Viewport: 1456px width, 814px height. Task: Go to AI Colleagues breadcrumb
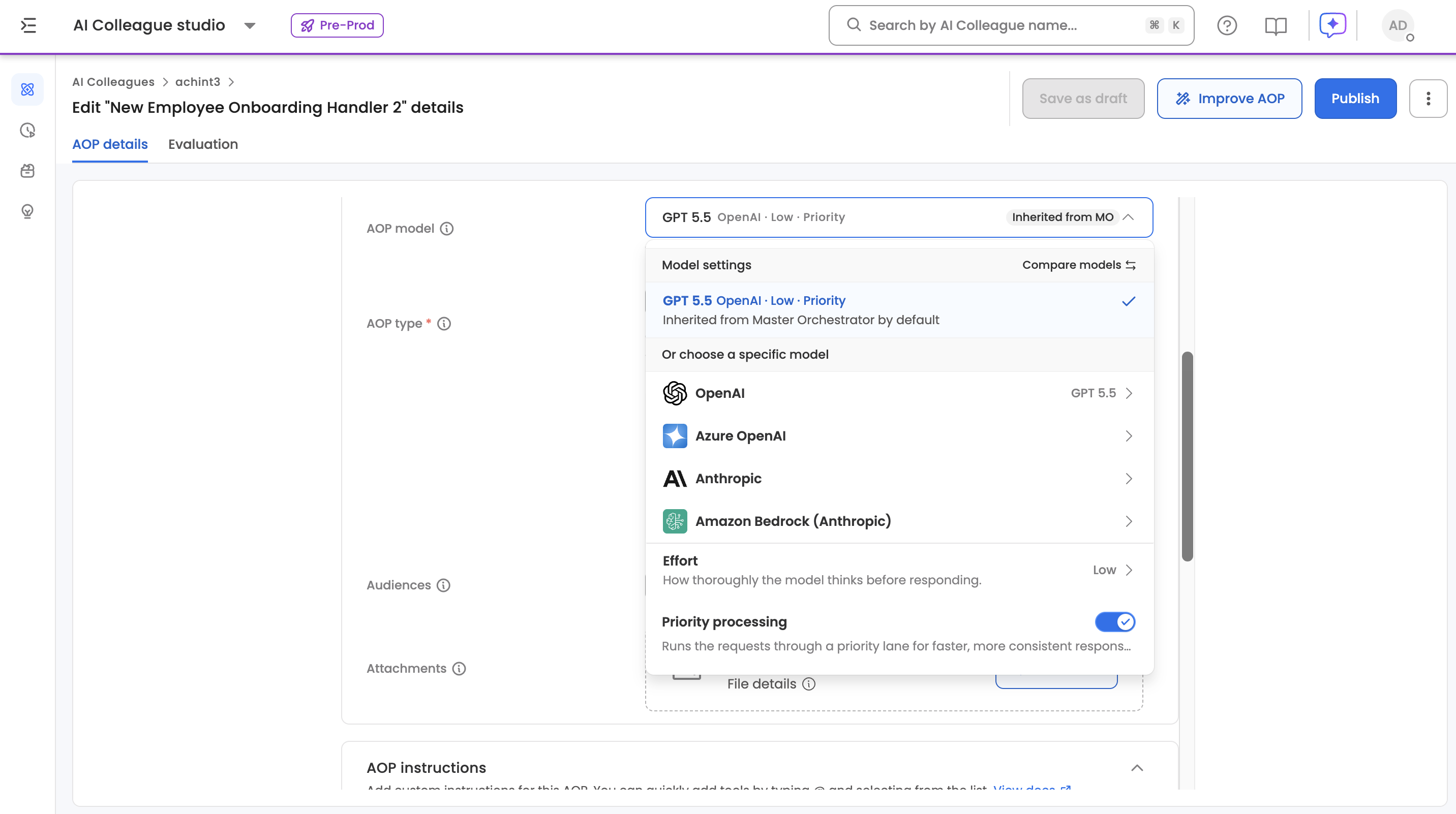point(113,82)
